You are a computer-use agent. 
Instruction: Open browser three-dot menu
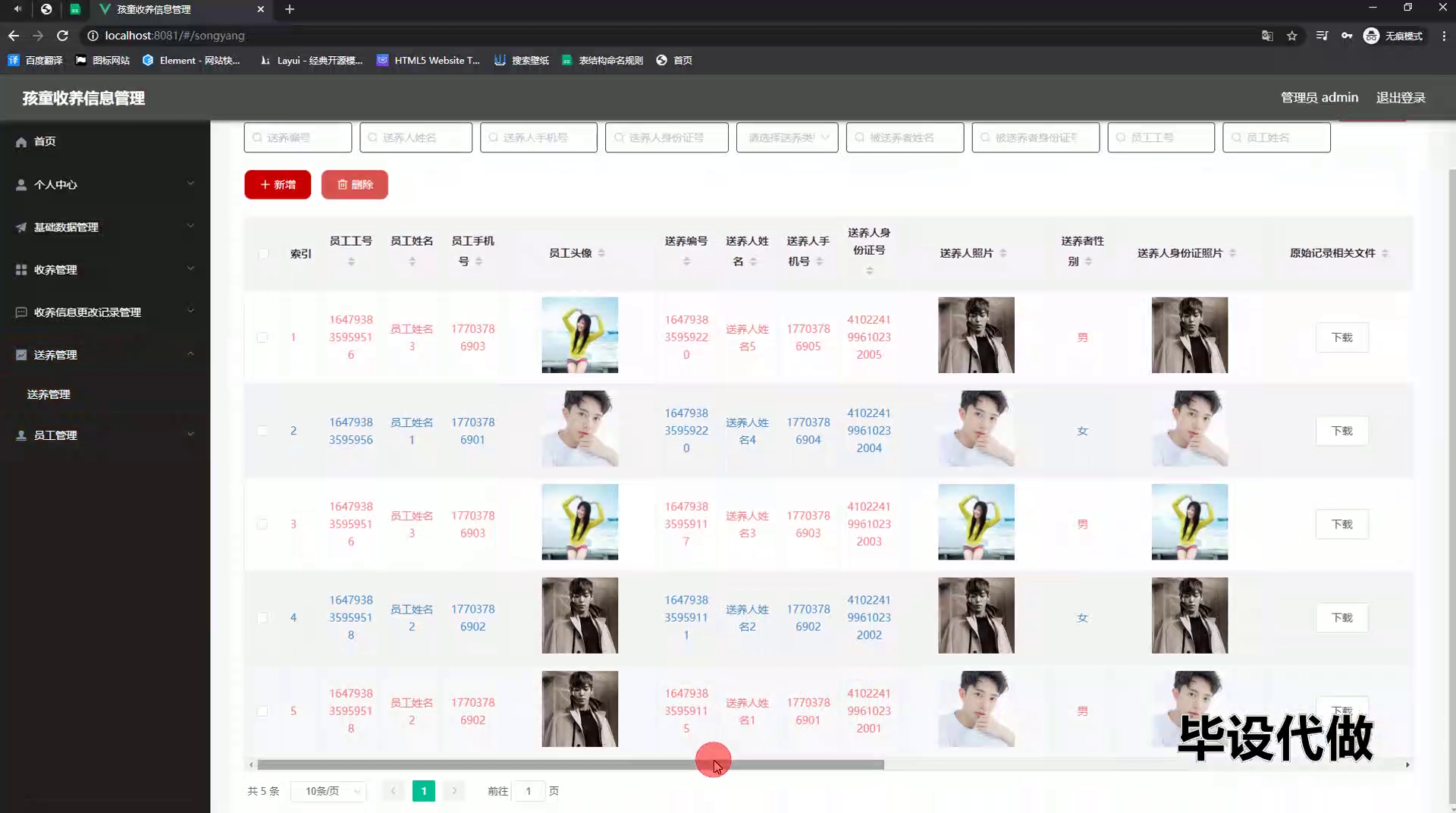tap(1444, 36)
